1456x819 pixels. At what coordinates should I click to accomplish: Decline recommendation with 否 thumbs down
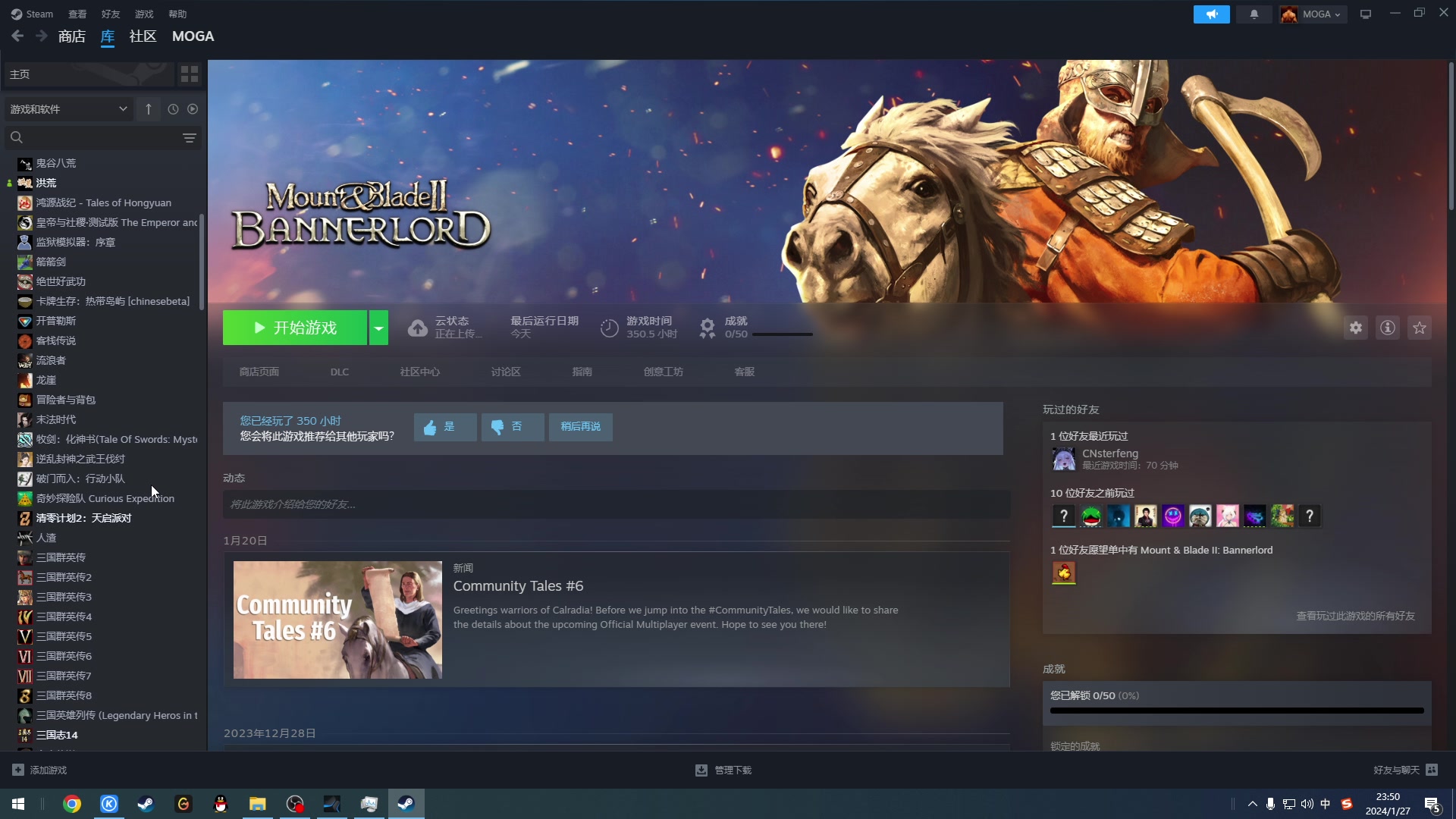pos(513,427)
